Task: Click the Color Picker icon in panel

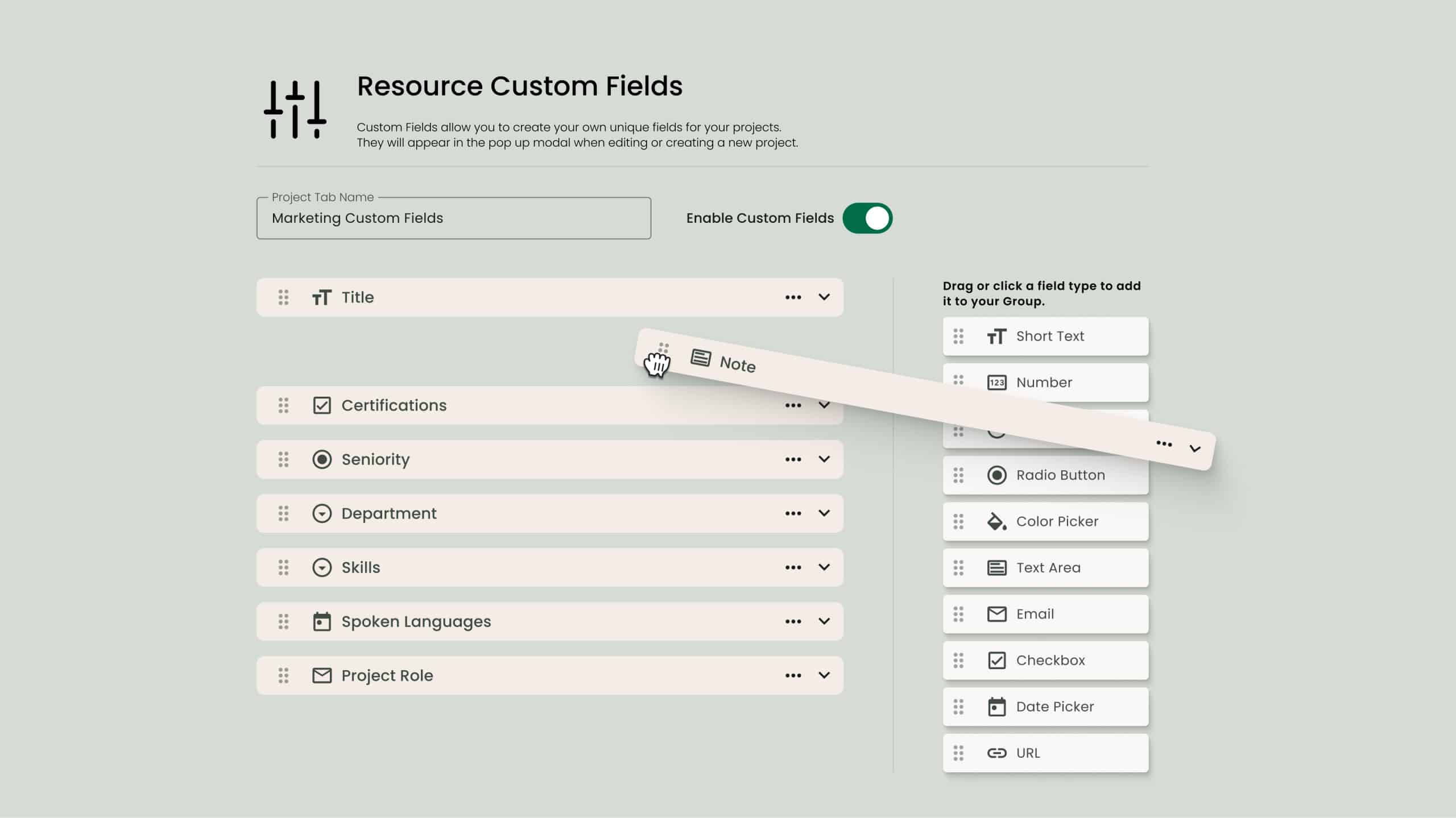Action: tap(996, 520)
